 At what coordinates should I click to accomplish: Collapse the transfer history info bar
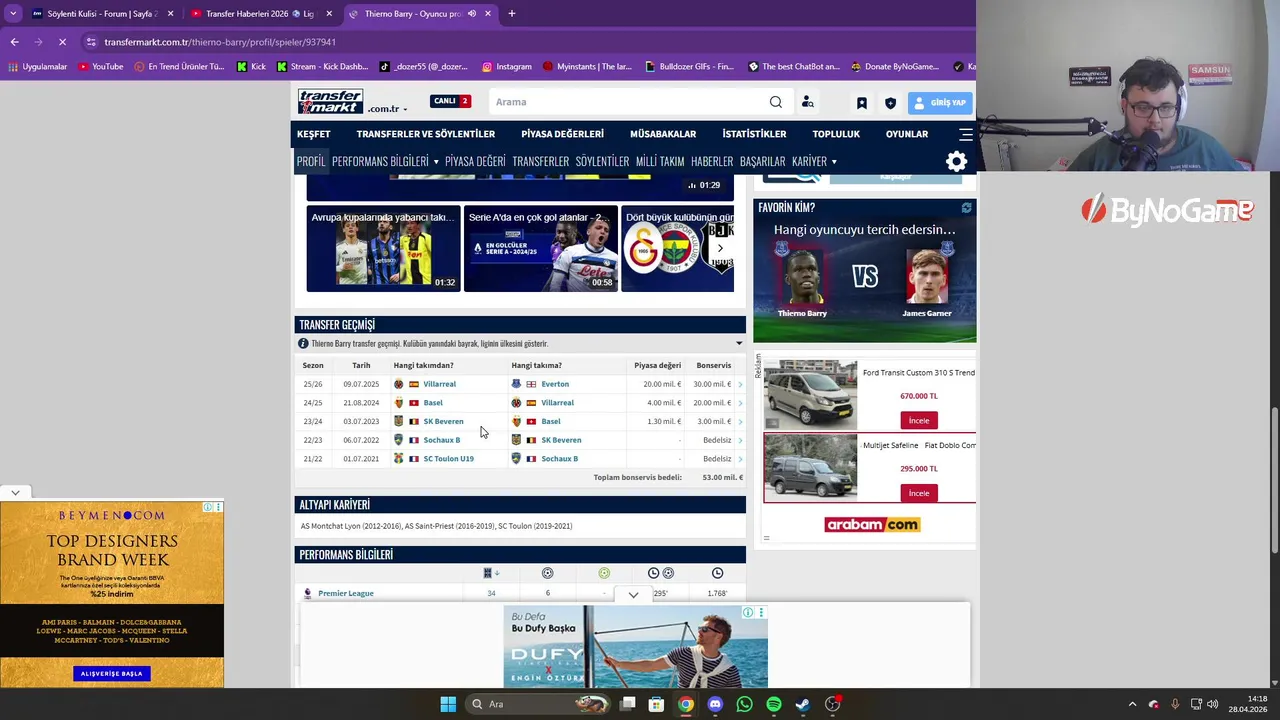coord(739,343)
